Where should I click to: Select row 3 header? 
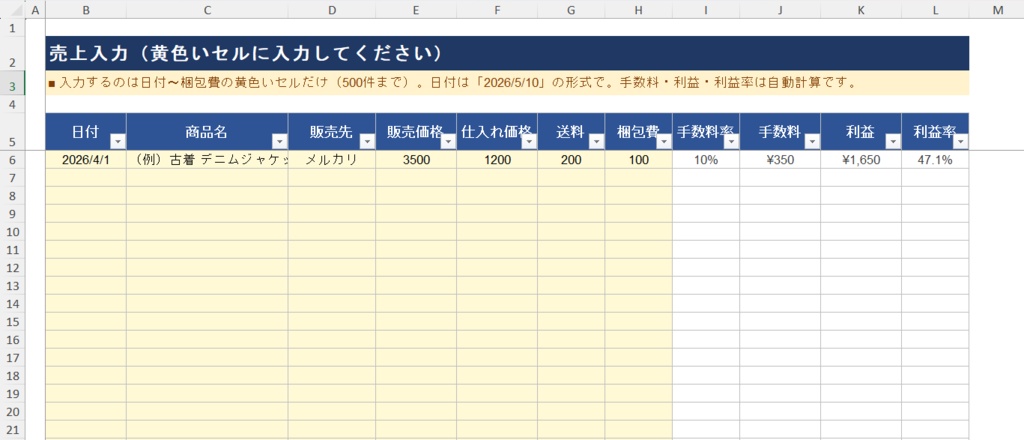[x=13, y=83]
